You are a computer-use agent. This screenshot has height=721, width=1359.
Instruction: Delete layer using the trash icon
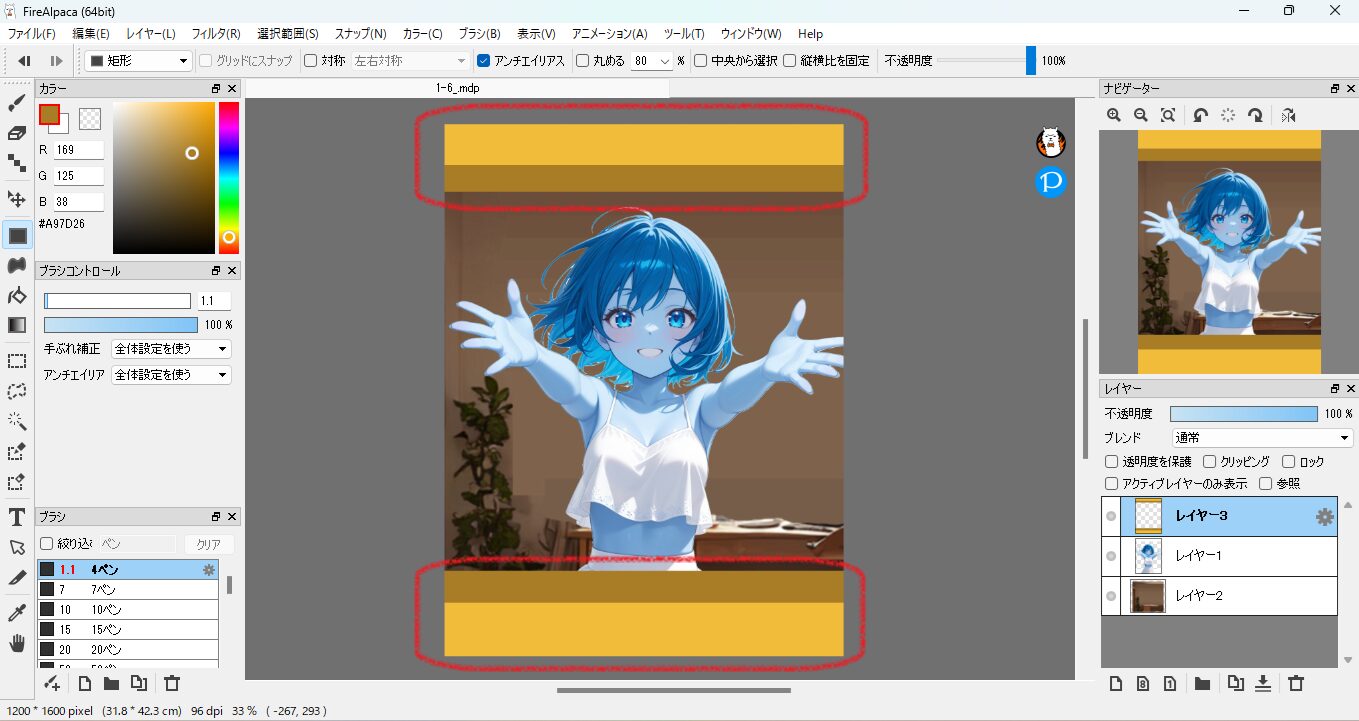1296,684
